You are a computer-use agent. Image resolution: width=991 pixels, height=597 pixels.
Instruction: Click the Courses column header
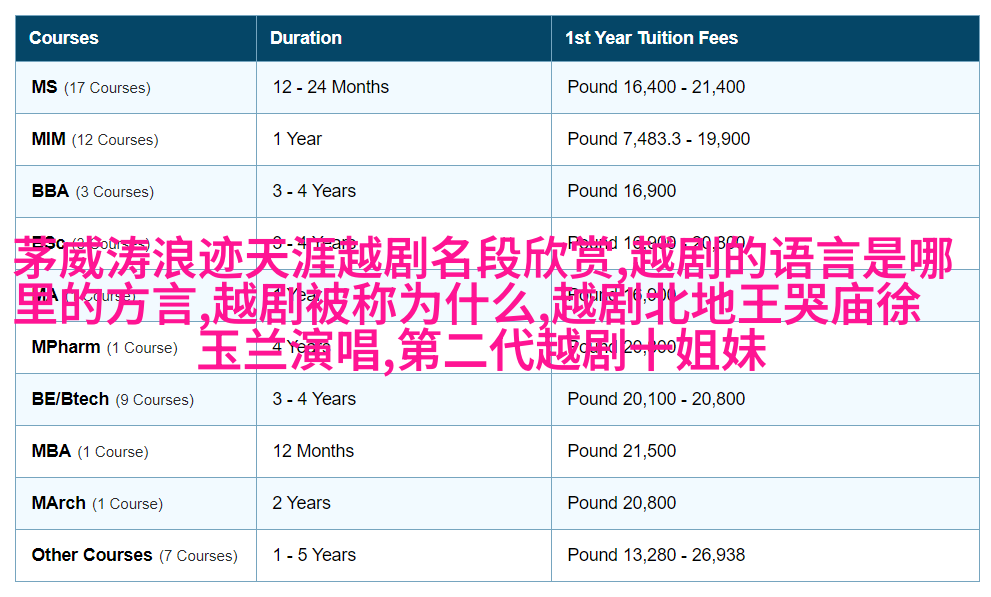pyautogui.click(x=64, y=38)
